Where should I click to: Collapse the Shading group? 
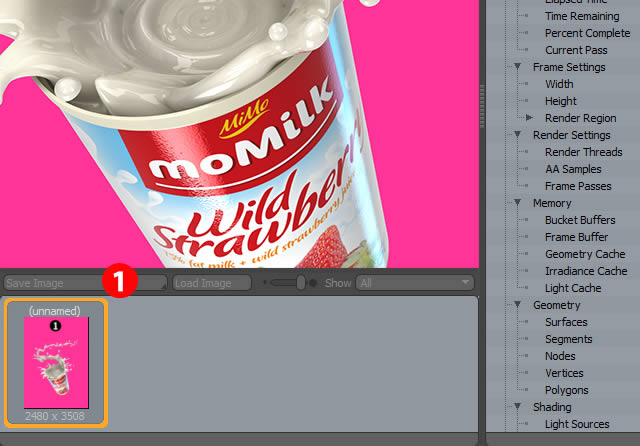click(x=517, y=406)
